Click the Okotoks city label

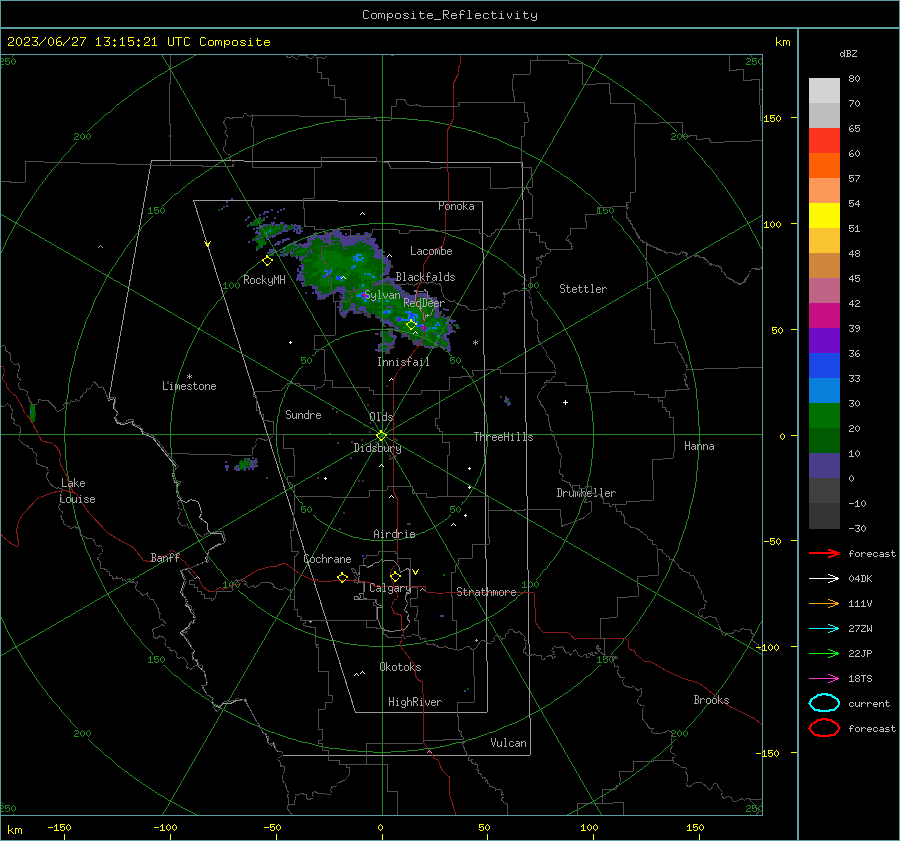click(x=400, y=667)
